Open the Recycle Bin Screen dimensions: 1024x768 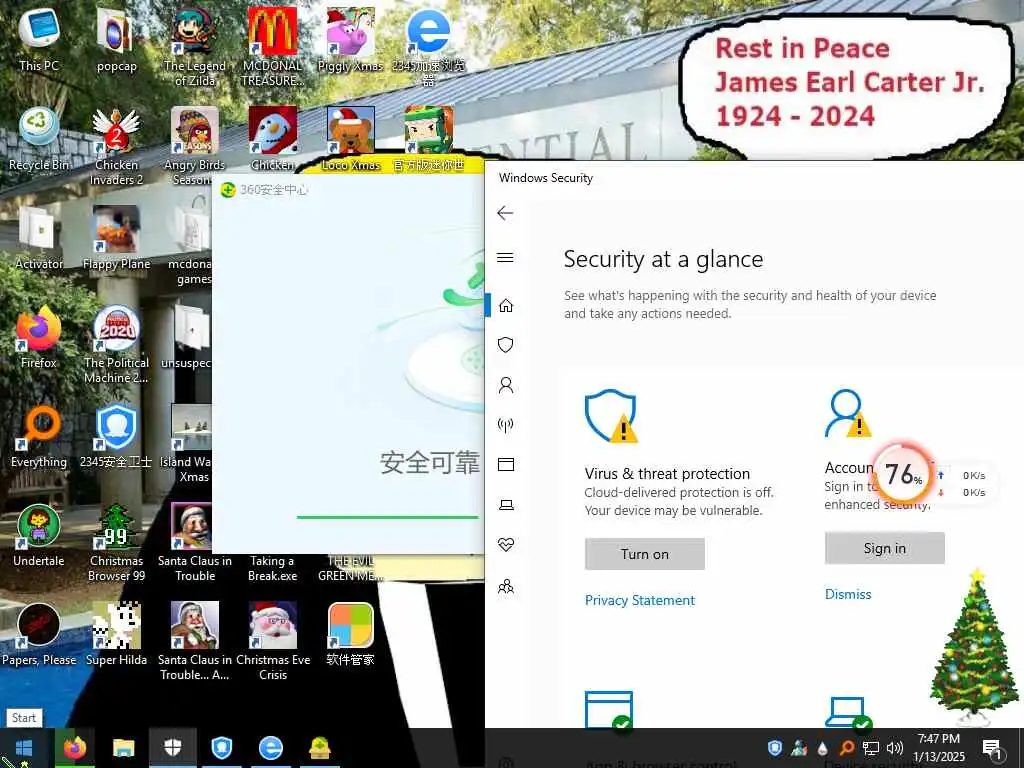[39, 138]
